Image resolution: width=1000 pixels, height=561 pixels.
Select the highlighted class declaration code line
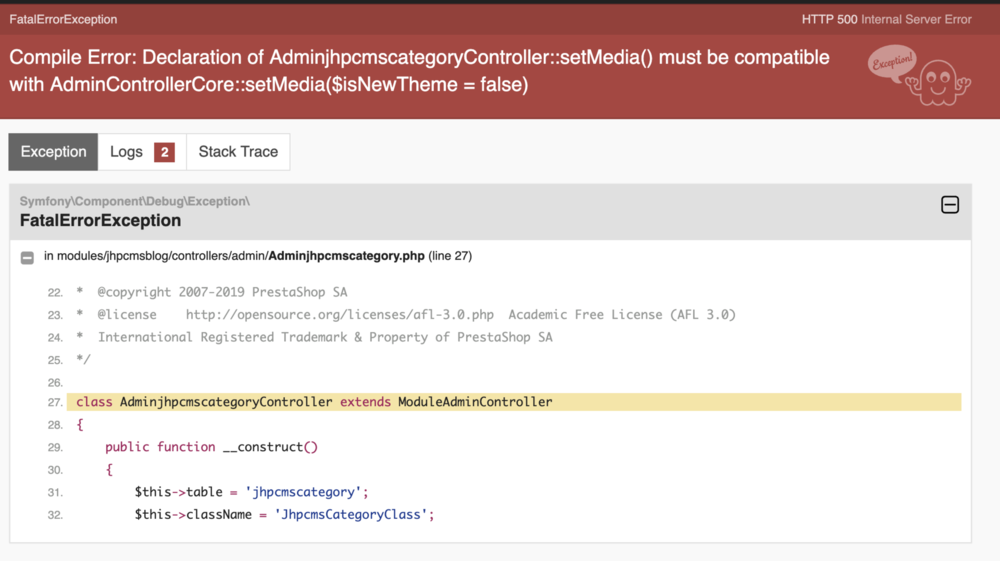tap(314, 402)
